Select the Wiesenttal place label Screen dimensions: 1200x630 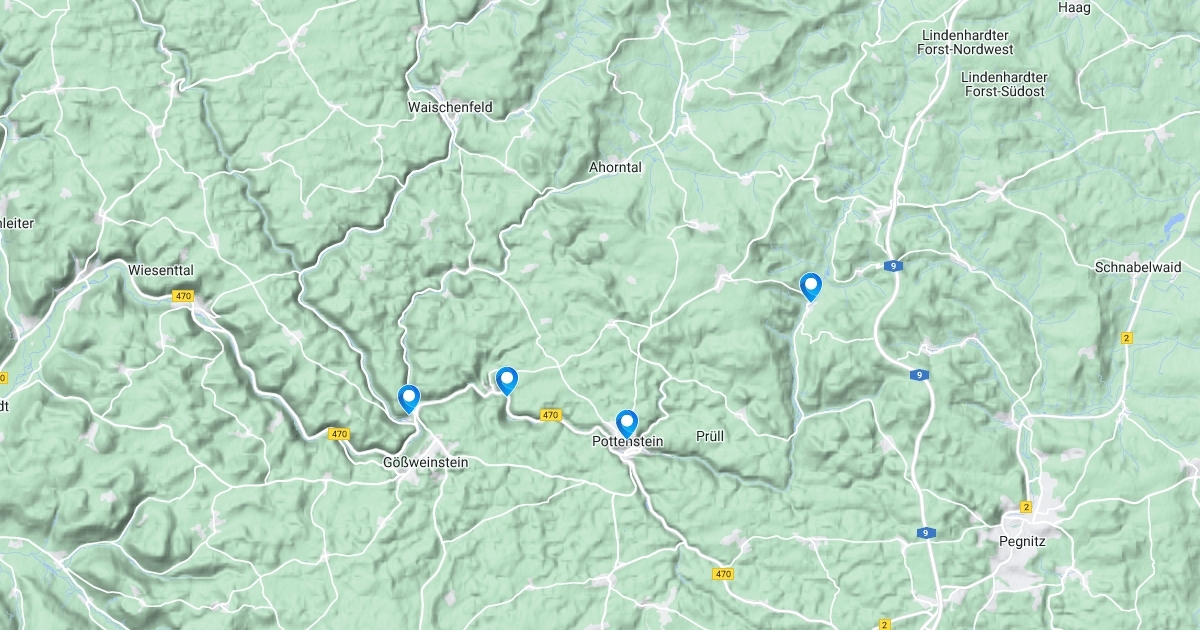[x=161, y=270]
